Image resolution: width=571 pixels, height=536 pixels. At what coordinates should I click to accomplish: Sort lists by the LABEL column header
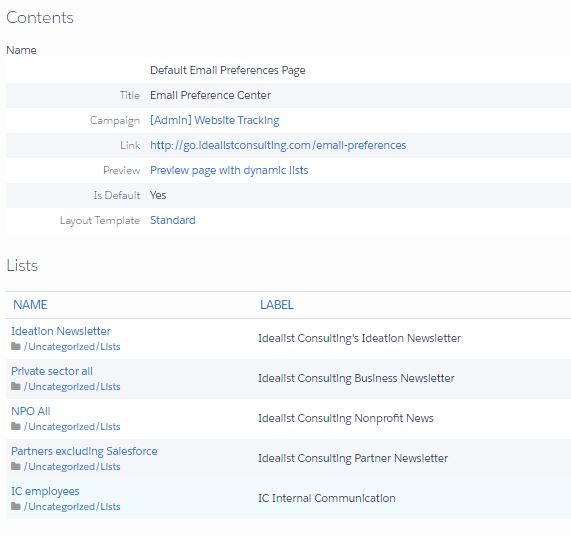pyautogui.click(x=277, y=305)
